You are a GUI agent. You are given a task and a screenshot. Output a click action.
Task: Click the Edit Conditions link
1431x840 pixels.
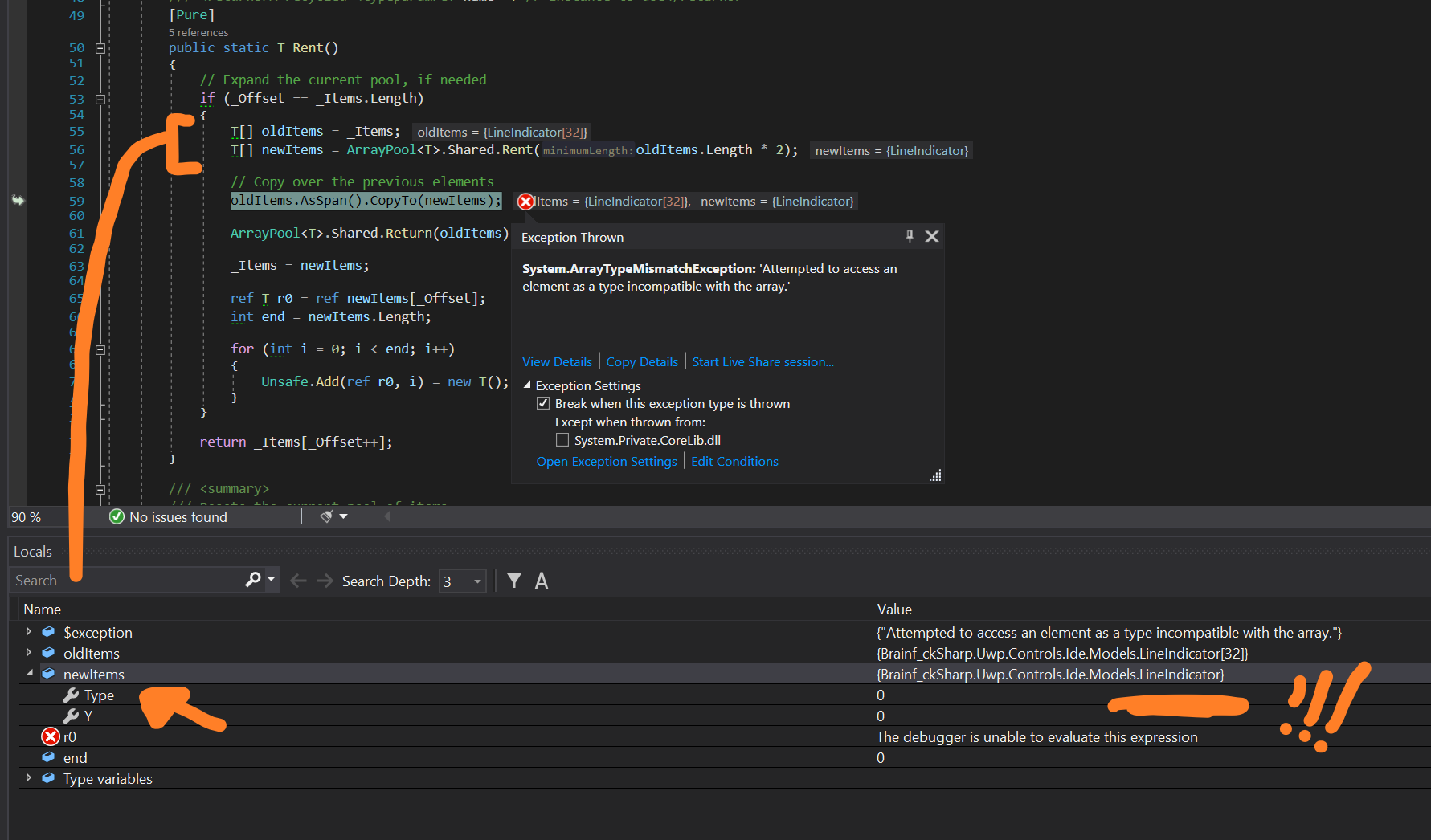tap(734, 462)
